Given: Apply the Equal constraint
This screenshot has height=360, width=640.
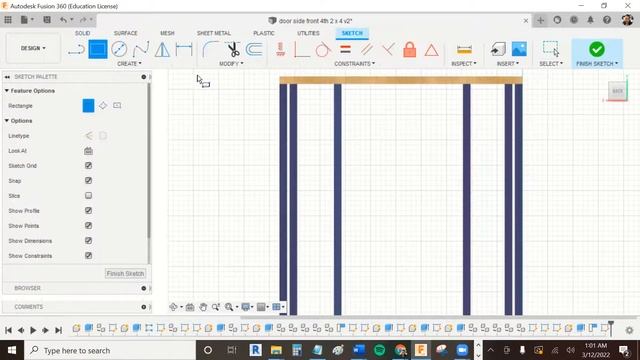Looking at the screenshot, I should tap(345, 50).
